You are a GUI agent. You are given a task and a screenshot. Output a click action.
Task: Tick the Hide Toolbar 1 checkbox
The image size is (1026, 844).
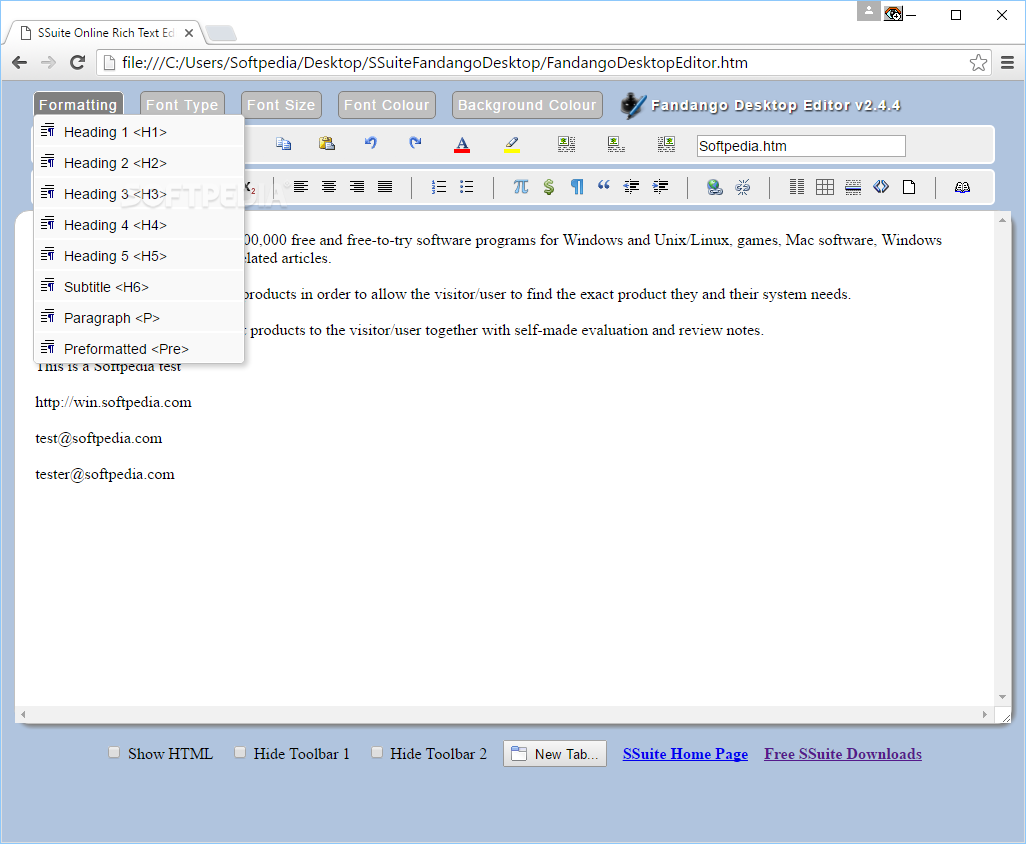coord(240,752)
